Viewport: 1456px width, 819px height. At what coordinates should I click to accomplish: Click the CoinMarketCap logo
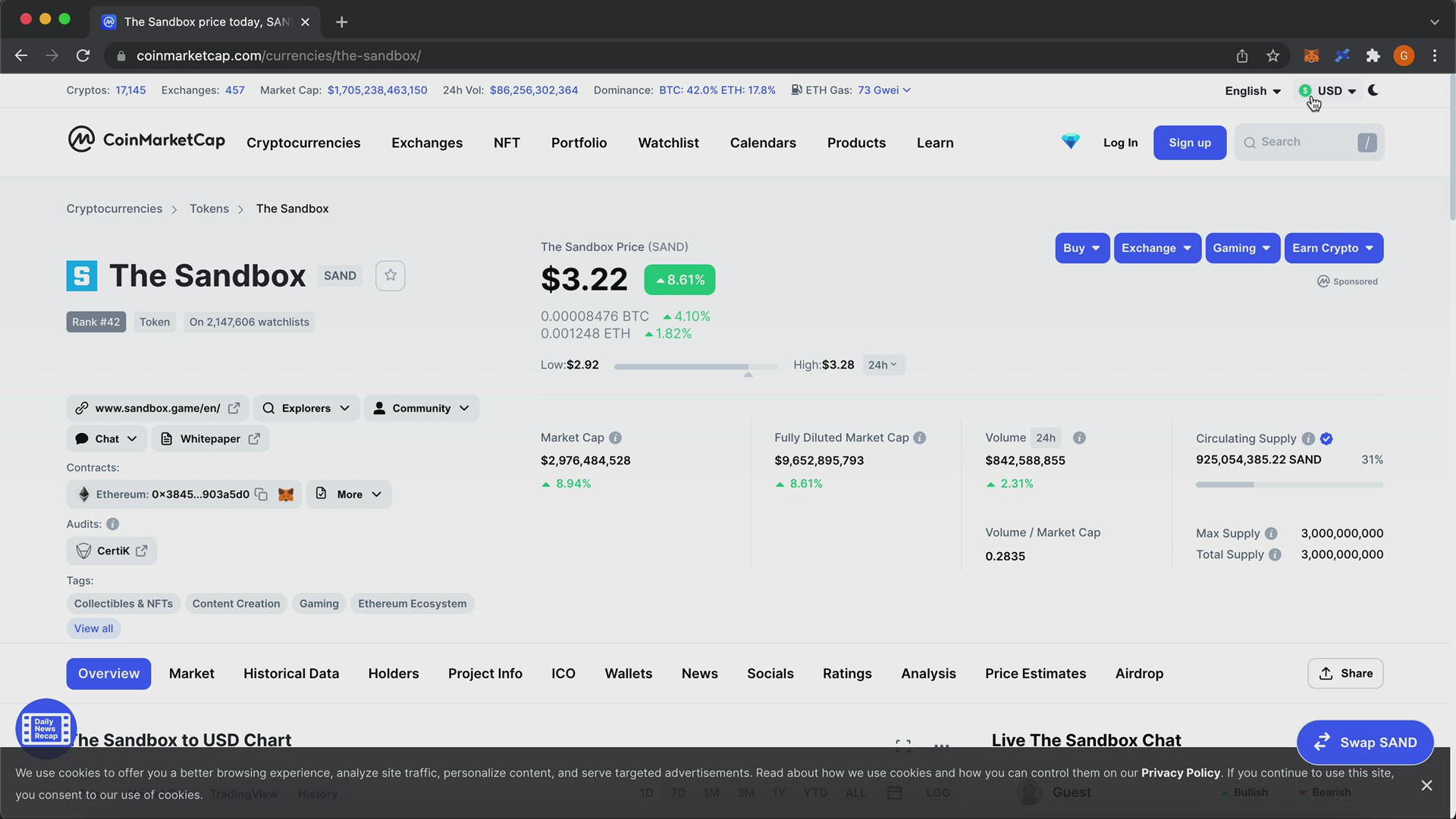click(x=146, y=140)
